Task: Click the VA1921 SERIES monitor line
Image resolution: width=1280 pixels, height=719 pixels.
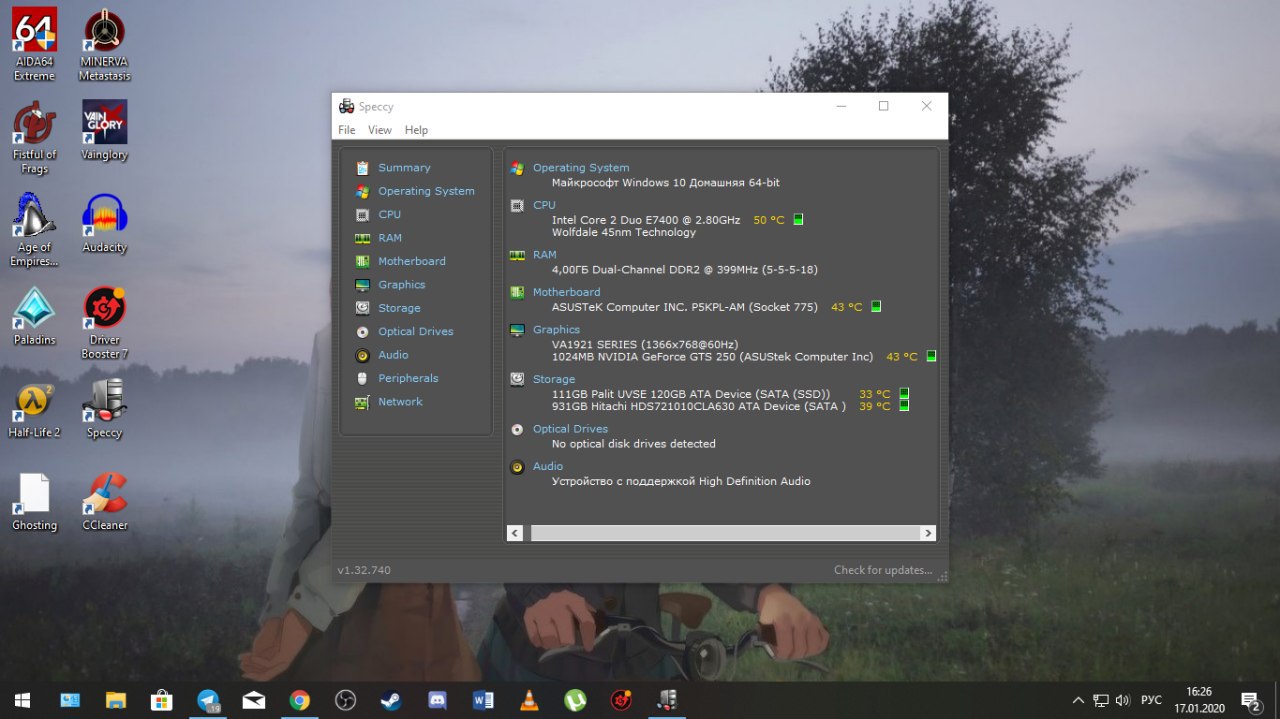Action: coord(645,344)
